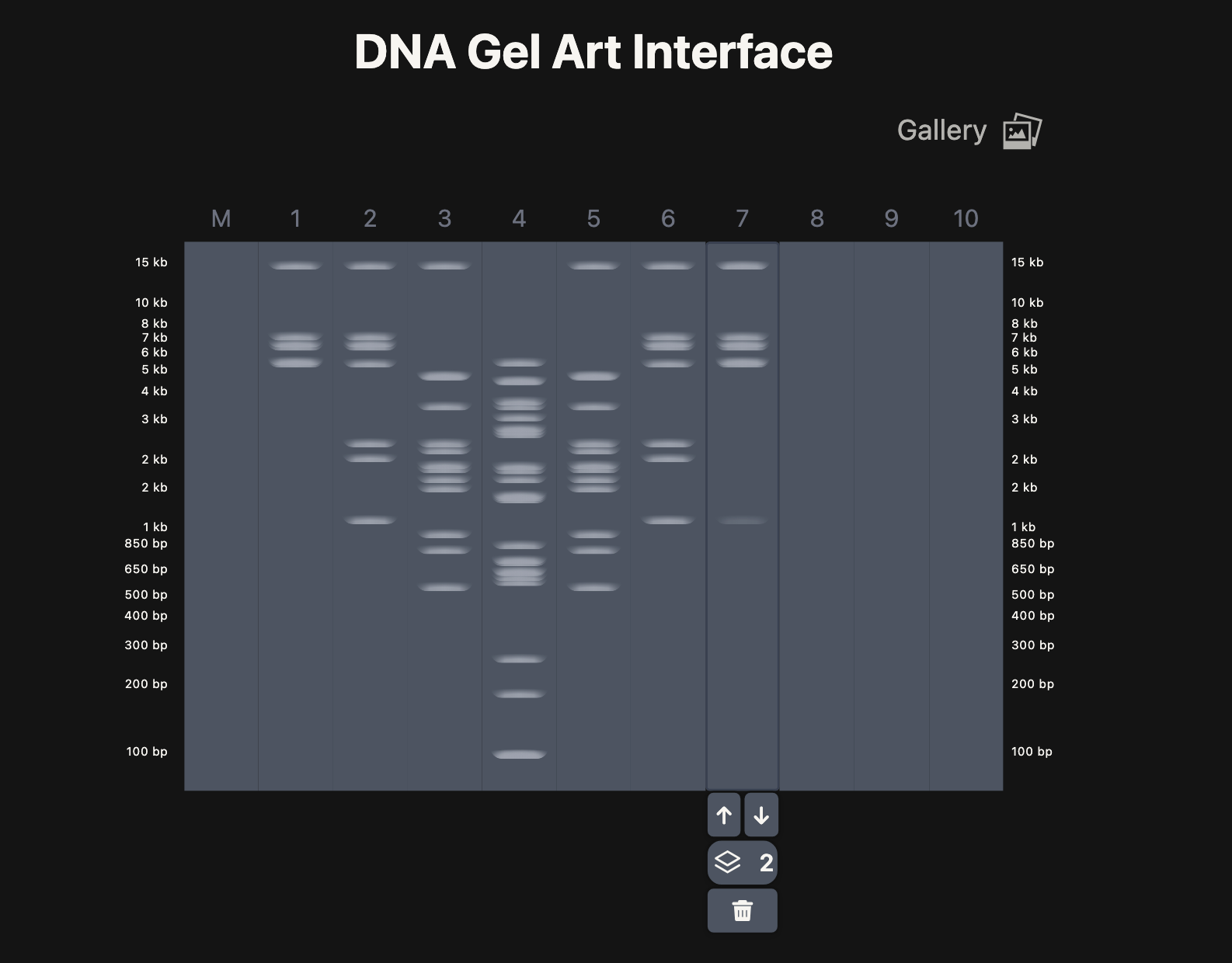The image size is (1232, 963).
Task: Click lane 4 column header
Action: (519, 219)
